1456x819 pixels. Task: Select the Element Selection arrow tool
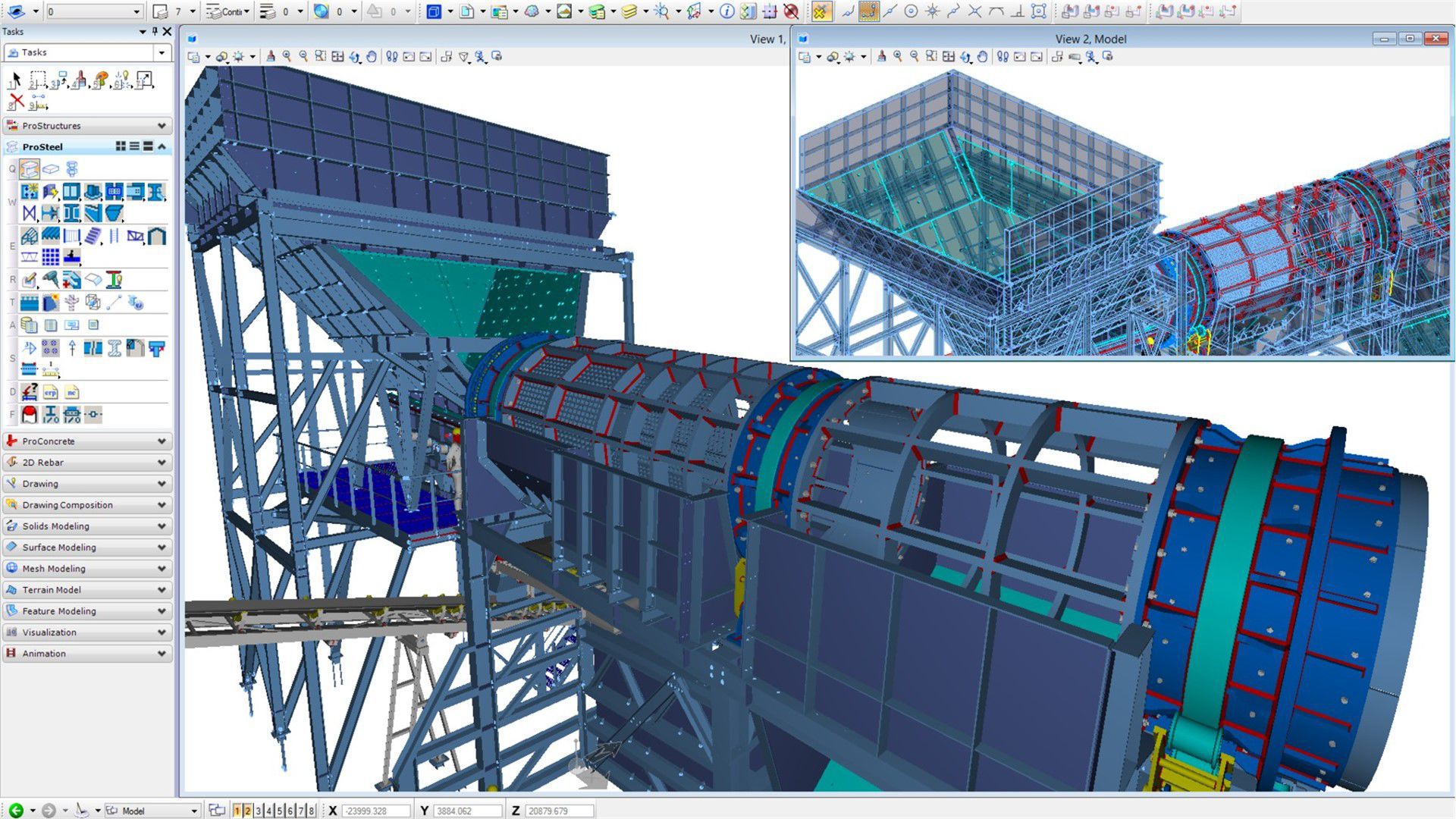click(x=15, y=78)
